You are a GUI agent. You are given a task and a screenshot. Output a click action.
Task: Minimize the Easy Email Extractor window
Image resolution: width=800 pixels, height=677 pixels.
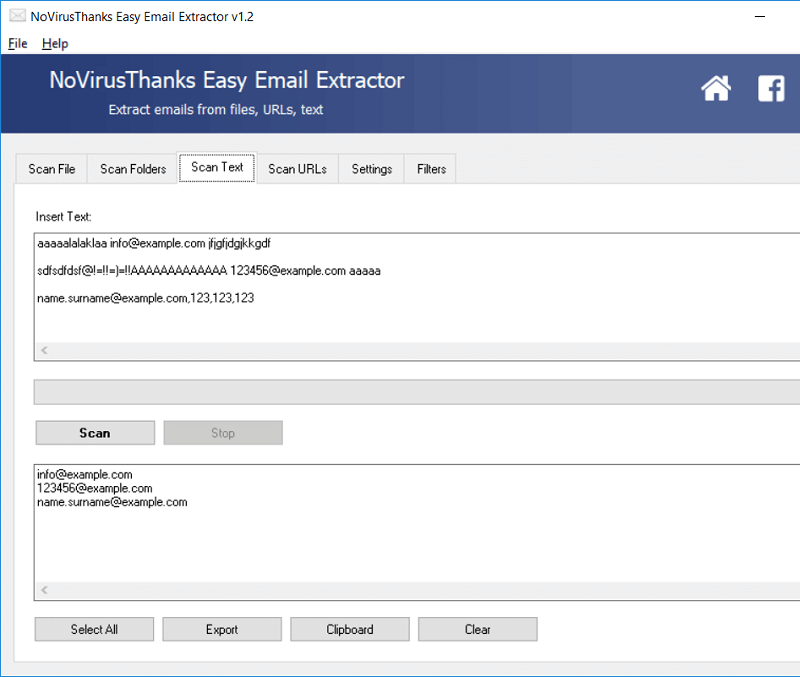760,16
